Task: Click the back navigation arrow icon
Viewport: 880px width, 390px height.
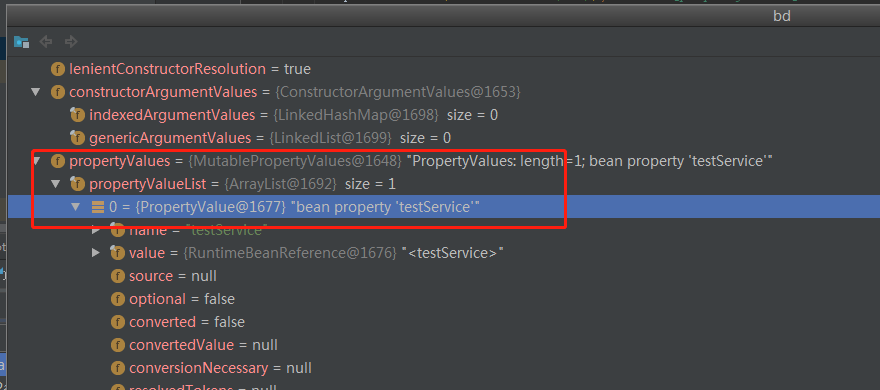Action: (x=46, y=42)
